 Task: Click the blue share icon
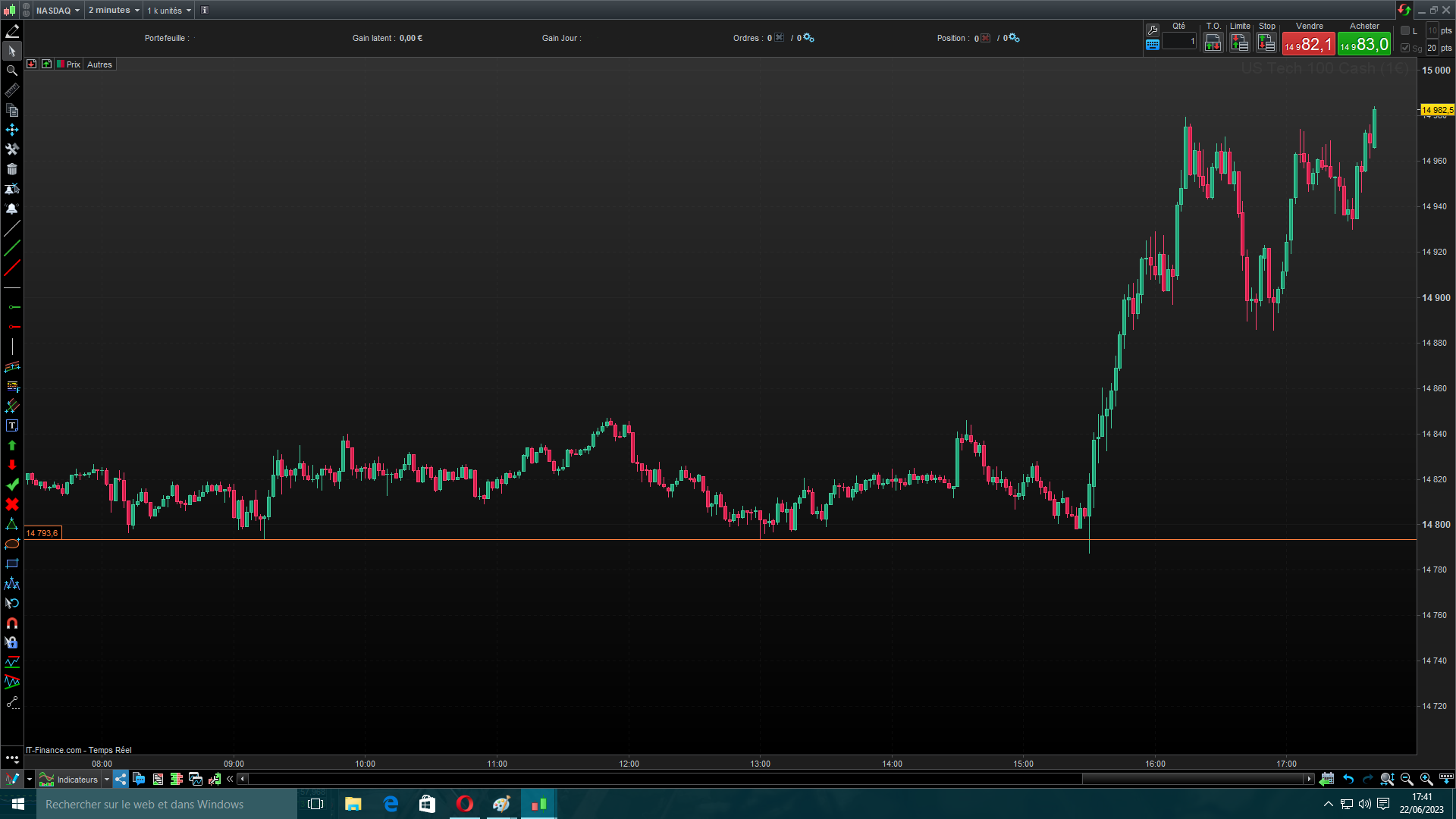121,779
